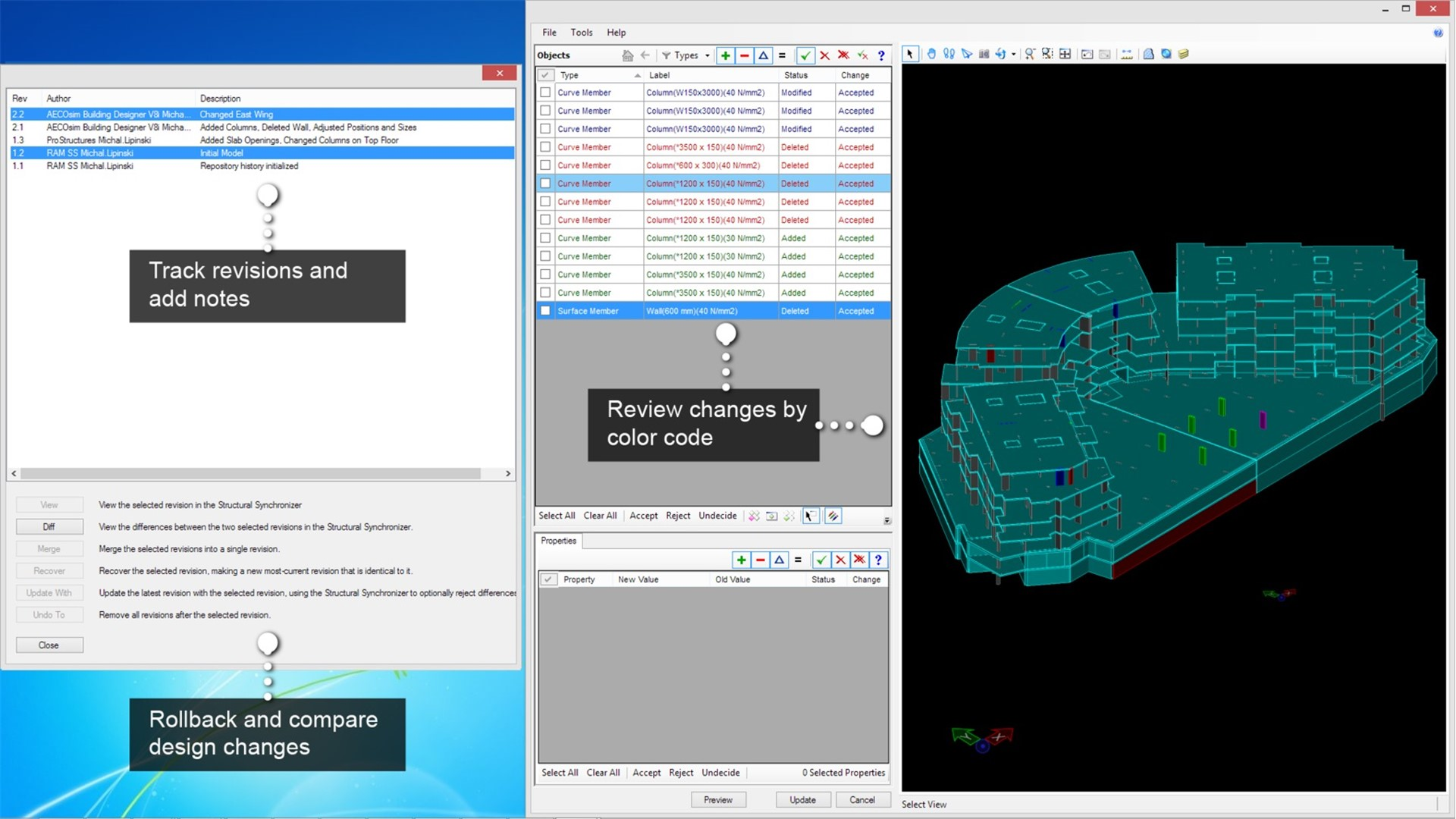
Task: Click the merge revisions icon in properties
Action: pos(796,559)
